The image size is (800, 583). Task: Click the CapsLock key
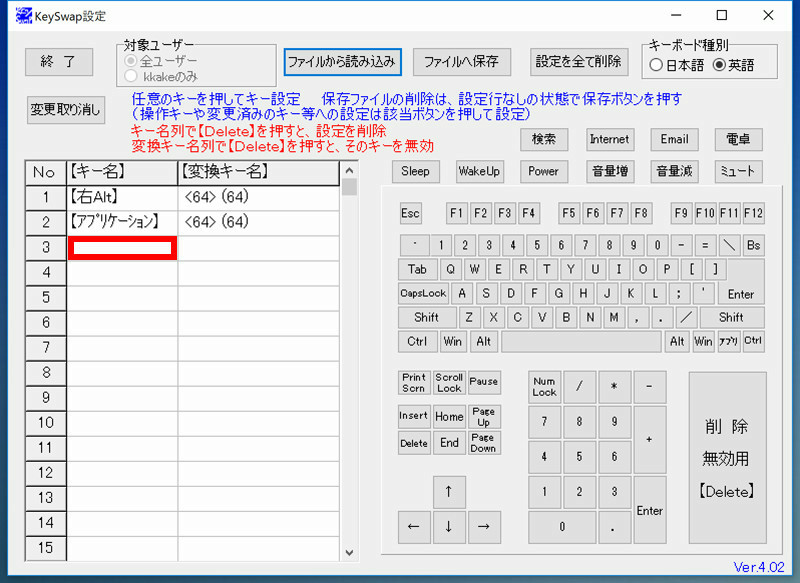click(x=423, y=293)
